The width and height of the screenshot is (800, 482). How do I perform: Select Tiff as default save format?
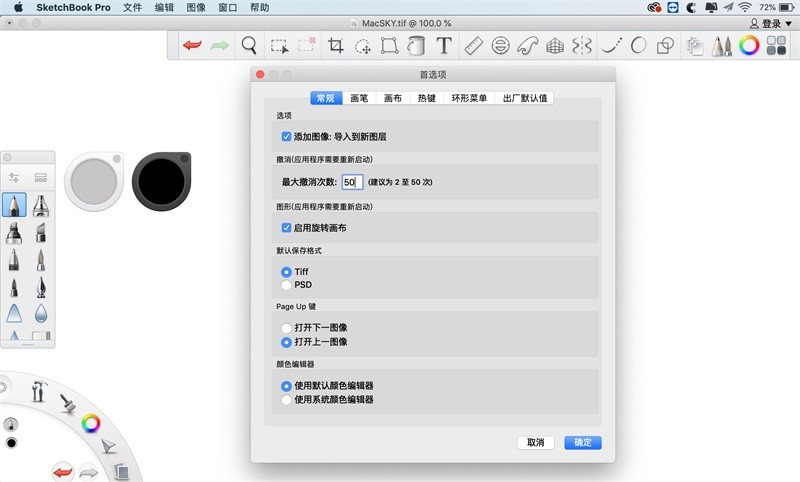tap(286, 272)
